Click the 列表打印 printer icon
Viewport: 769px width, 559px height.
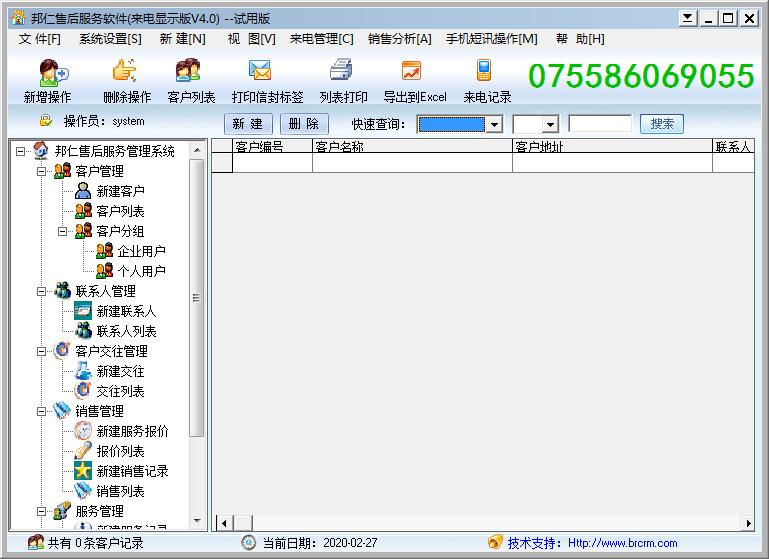(x=341, y=69)
